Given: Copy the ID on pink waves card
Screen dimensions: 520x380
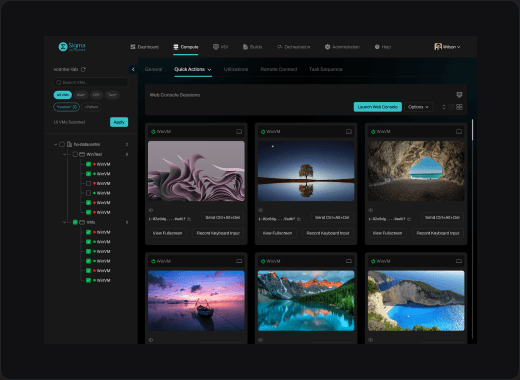Looking at the screenshot, I should tap(189, 219).
